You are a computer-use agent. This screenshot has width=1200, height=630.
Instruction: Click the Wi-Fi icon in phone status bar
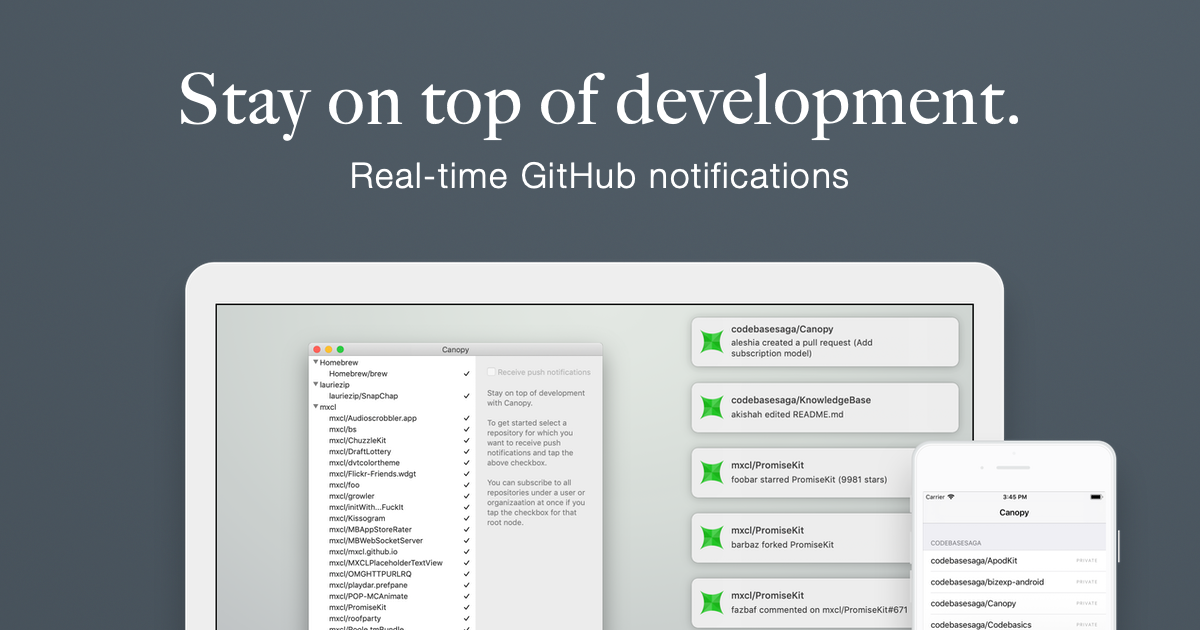point(951,497)
